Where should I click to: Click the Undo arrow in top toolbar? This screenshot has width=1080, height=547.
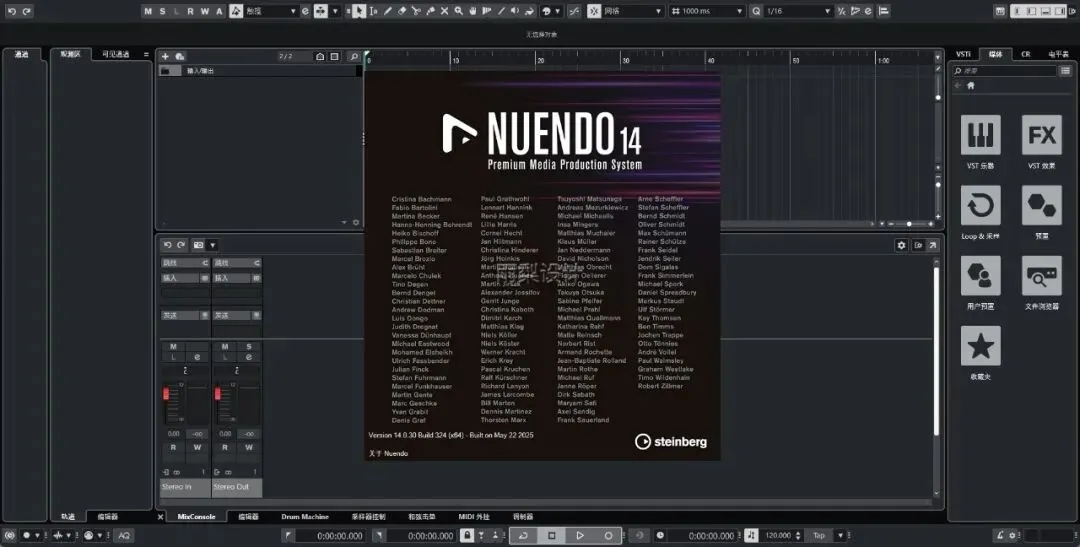(11, 11)
